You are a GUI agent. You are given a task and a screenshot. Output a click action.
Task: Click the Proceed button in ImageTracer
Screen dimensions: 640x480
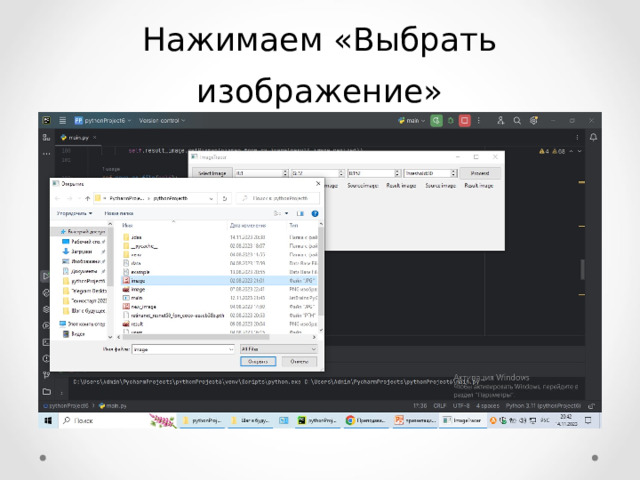pyautogui.click(x=480, y=173)
